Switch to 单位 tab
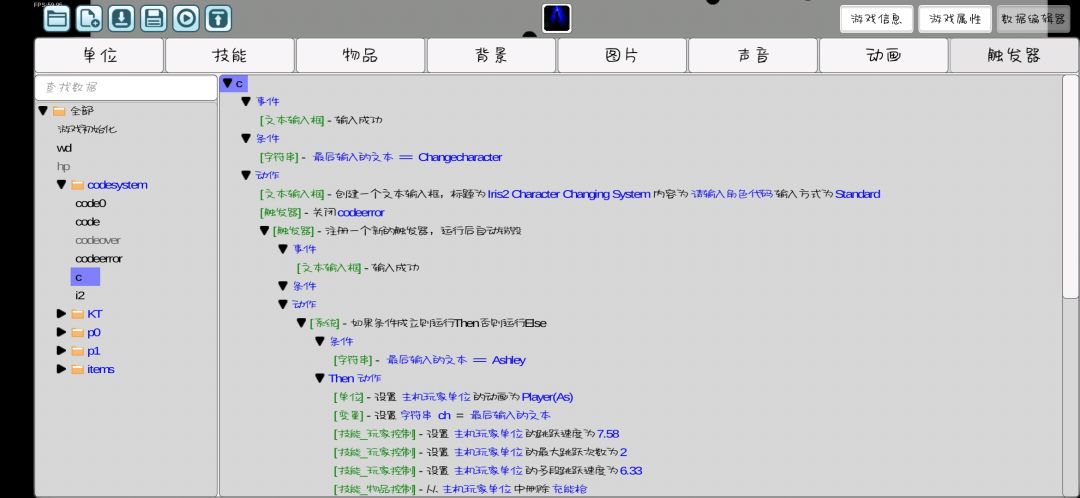1080x498 pixels. [x=99, y=55]
